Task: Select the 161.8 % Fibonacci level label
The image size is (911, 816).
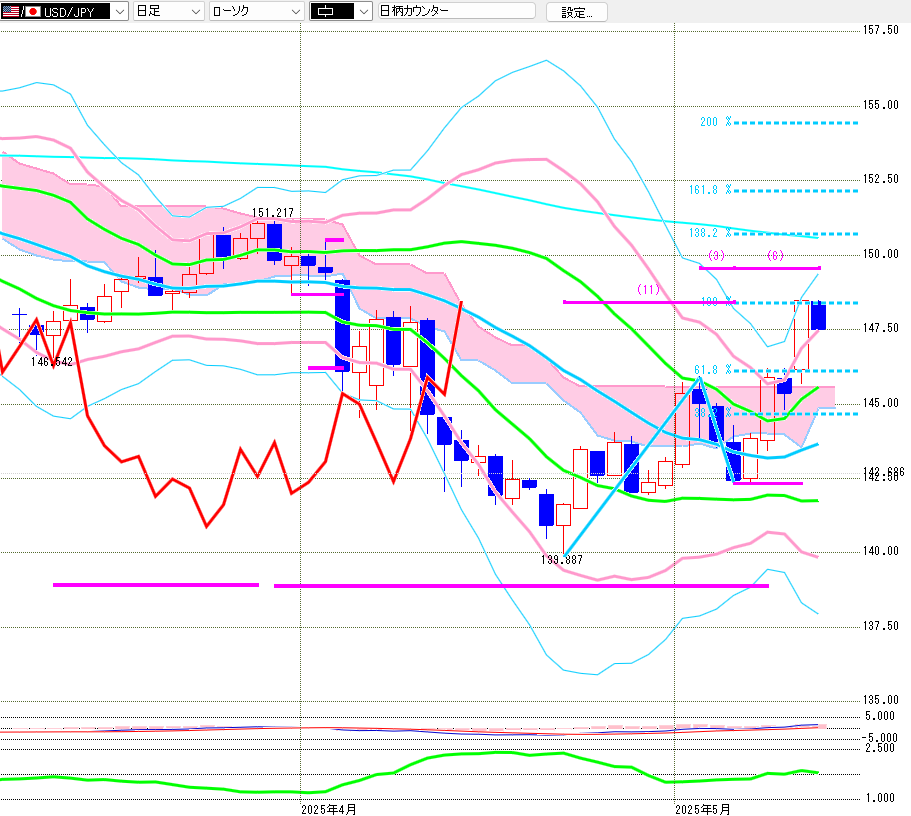Action: pyautogui.click(x=710, y=190)
